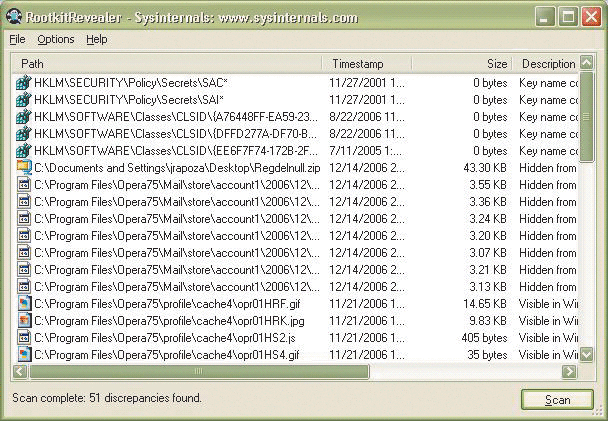The height and width of the screenshot is (421, 608).
Task: Click vertical scrollbar down arrow
Action: (x=586, y=354)
